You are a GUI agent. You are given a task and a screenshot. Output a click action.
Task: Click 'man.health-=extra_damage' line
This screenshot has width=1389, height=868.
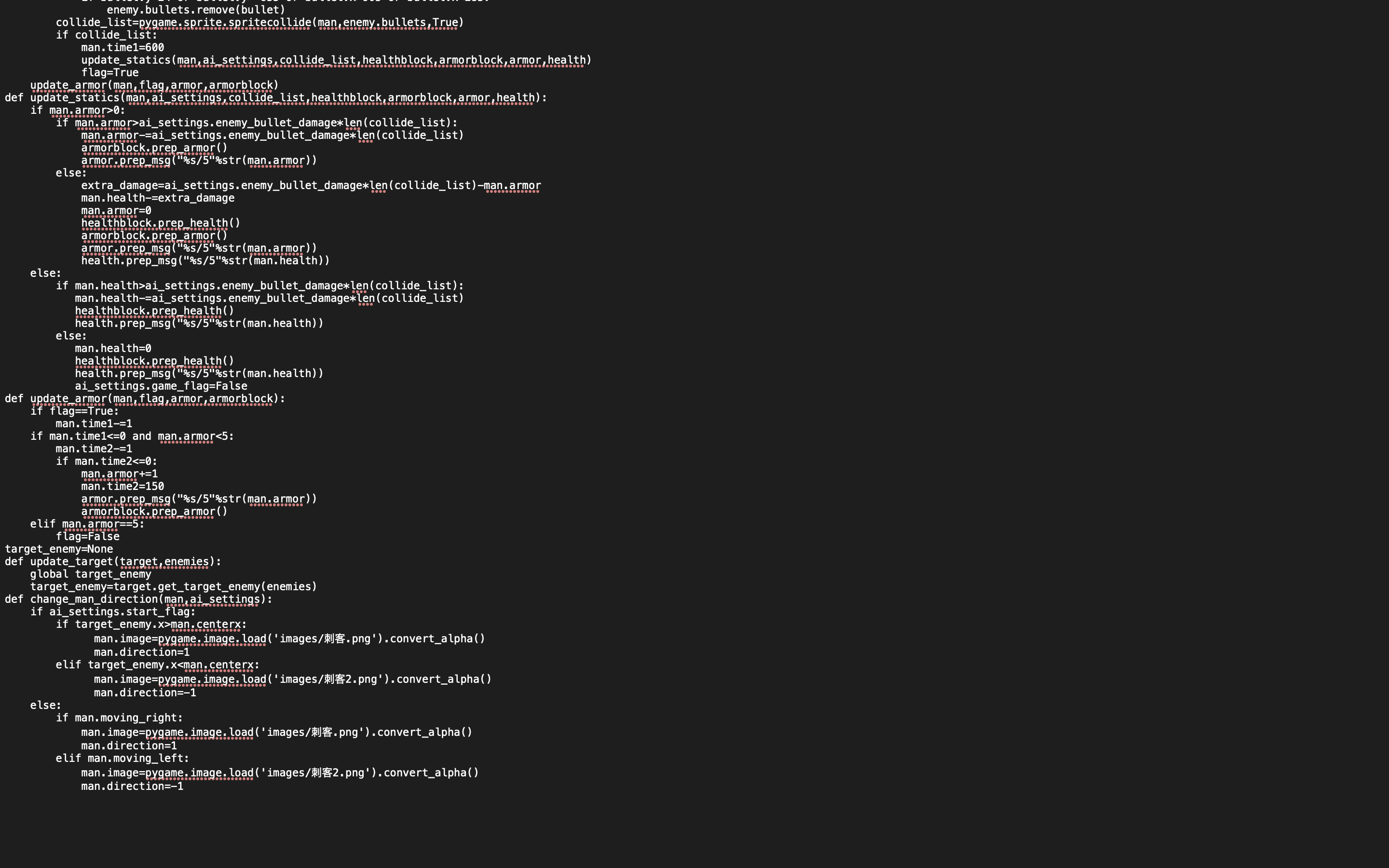(158, 198)
